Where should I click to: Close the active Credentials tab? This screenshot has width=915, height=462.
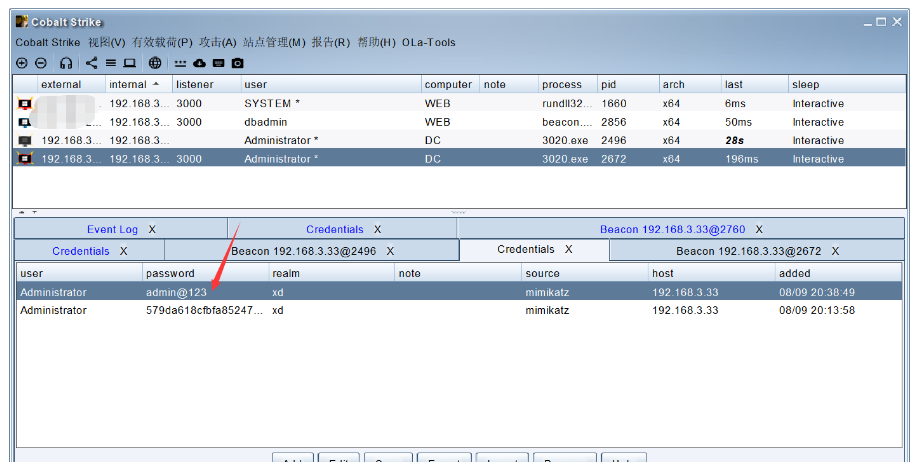click(x=568, y=249)
